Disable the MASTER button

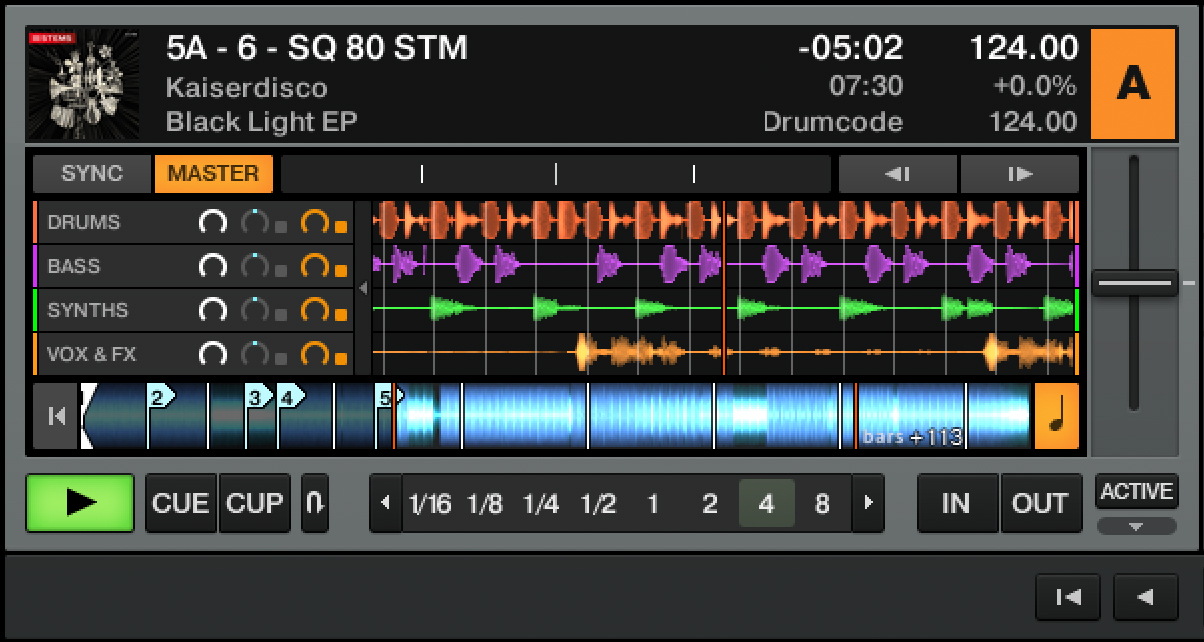click(x=213, y=173)
